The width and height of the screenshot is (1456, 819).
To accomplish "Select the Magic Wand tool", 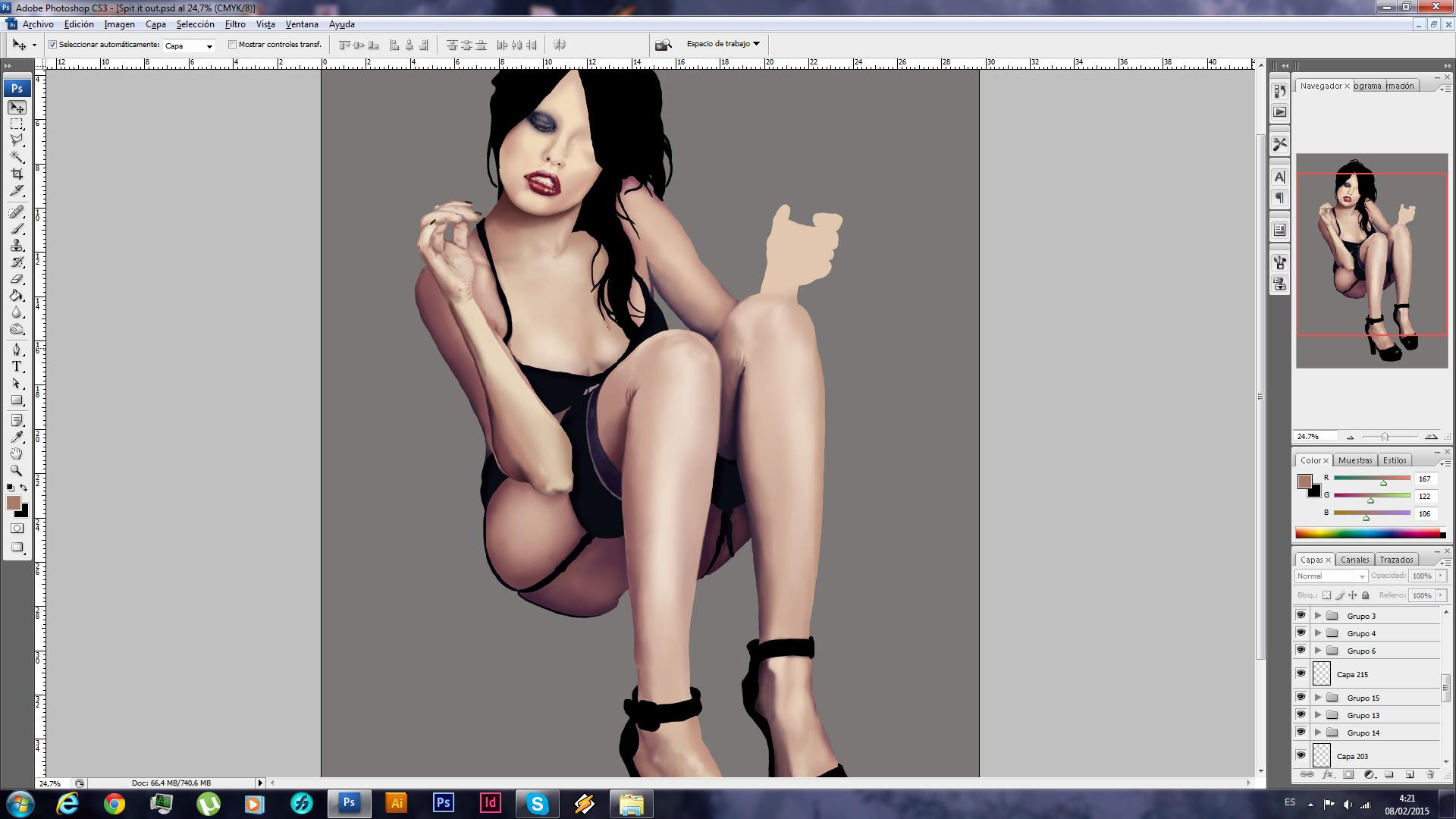I will pos(17,157).
